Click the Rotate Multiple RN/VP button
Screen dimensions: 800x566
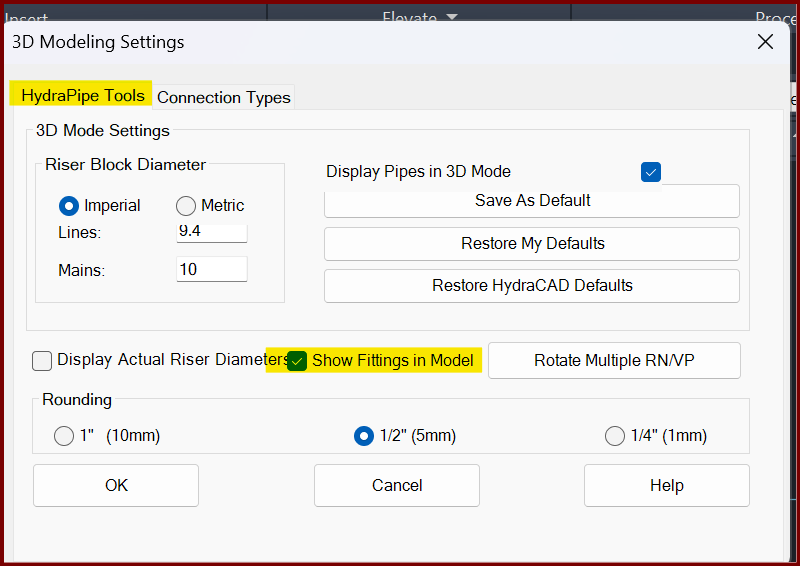[x=614, y=361]
